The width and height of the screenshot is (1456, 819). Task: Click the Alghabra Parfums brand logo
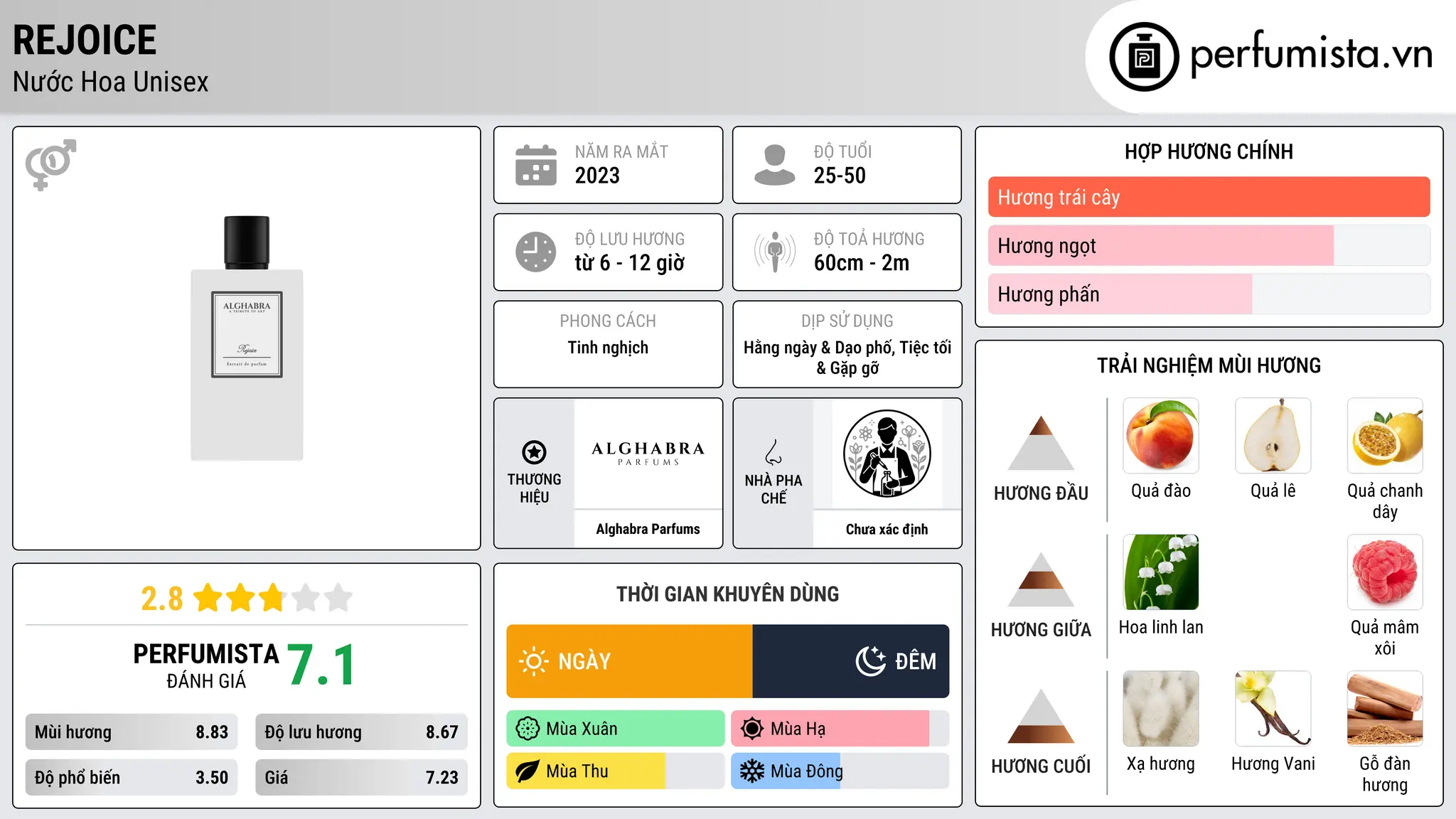648,453
